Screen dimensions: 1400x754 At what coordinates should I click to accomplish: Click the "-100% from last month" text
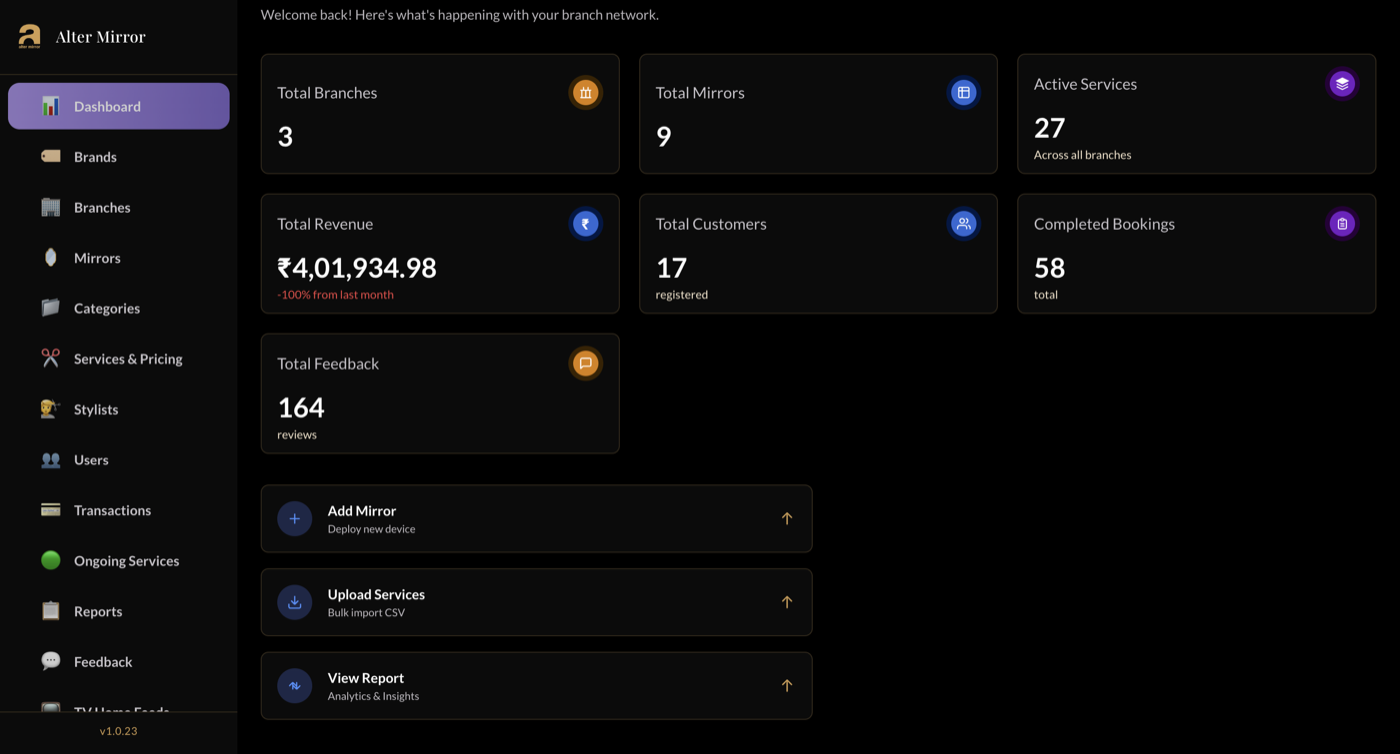tap(335, 295)
